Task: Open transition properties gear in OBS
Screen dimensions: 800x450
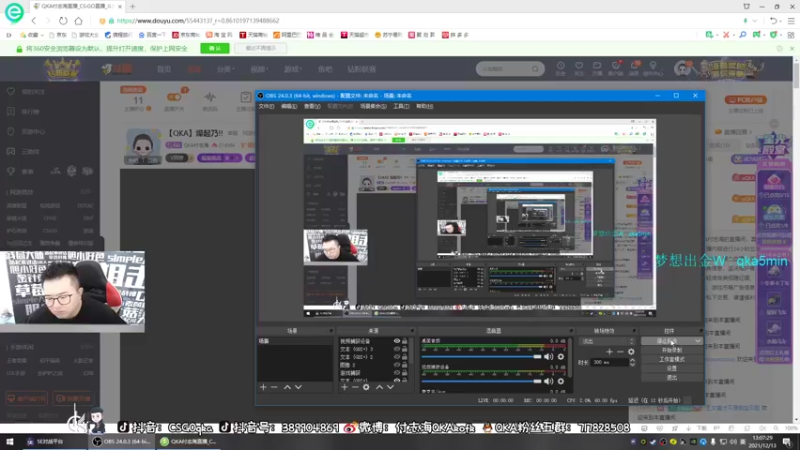Action: tap(631, 352)
